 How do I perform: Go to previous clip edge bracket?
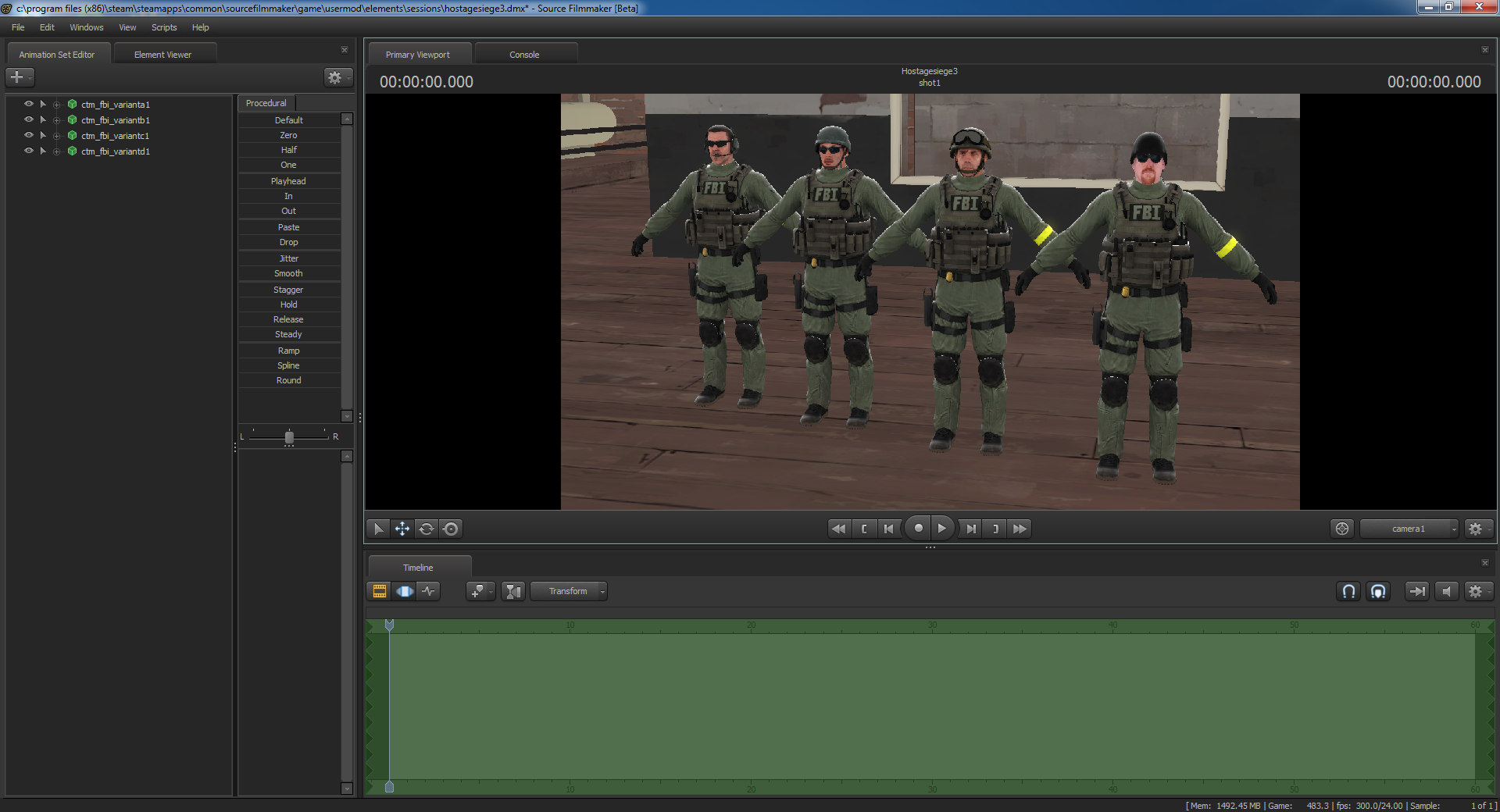864,529
